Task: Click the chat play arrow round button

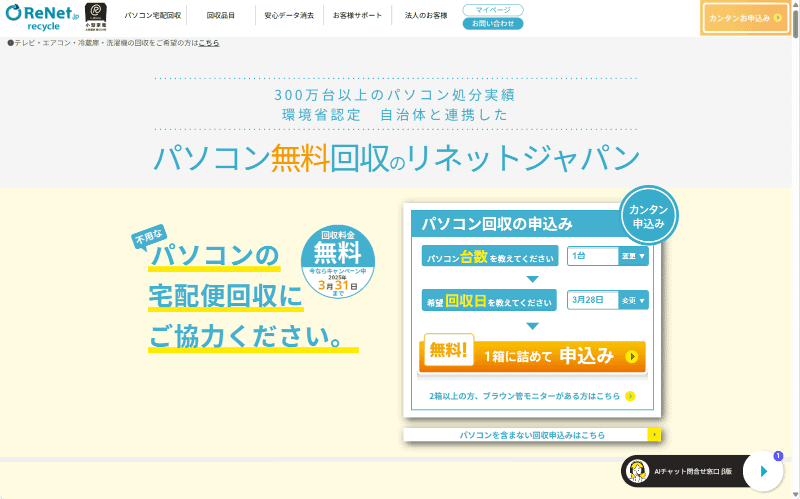Action: [763, 471]
